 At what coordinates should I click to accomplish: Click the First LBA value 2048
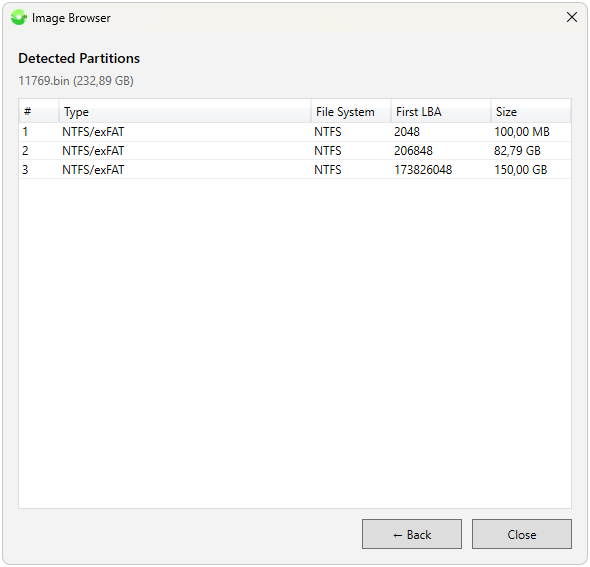click(x=407, y=132)
